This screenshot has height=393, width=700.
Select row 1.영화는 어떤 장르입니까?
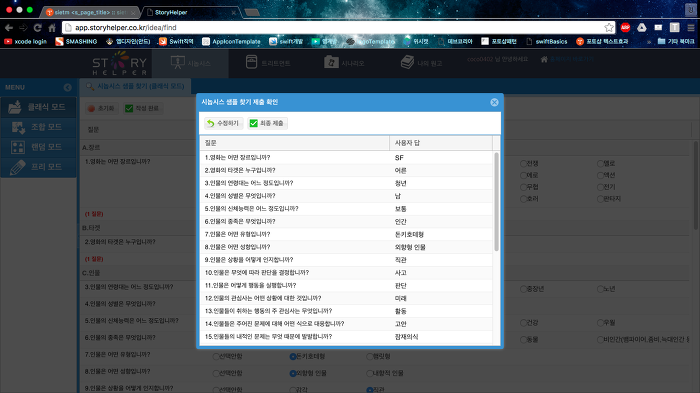coord(346,158)
